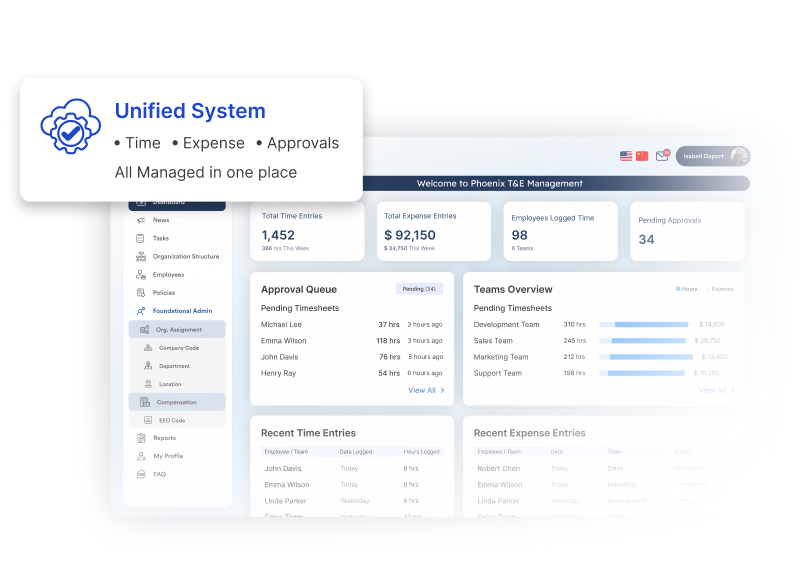Click the Department icon
Screen dimensions: 811x561
point(148,366)
